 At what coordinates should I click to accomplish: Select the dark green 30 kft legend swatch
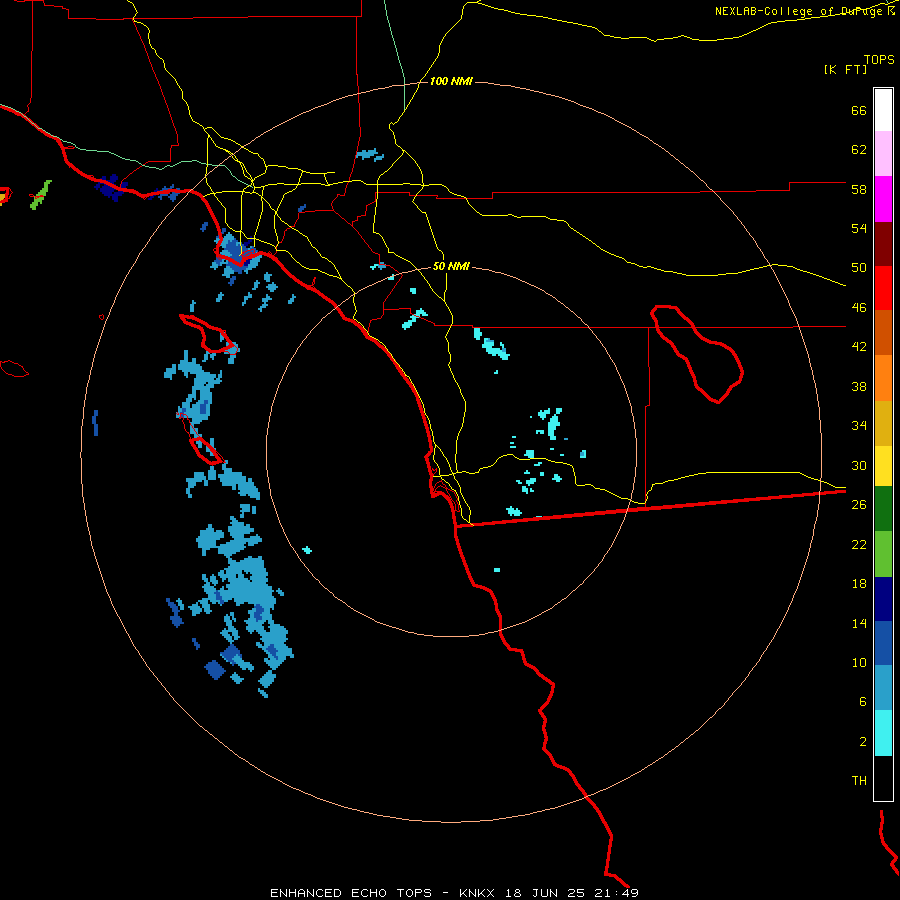883,509
